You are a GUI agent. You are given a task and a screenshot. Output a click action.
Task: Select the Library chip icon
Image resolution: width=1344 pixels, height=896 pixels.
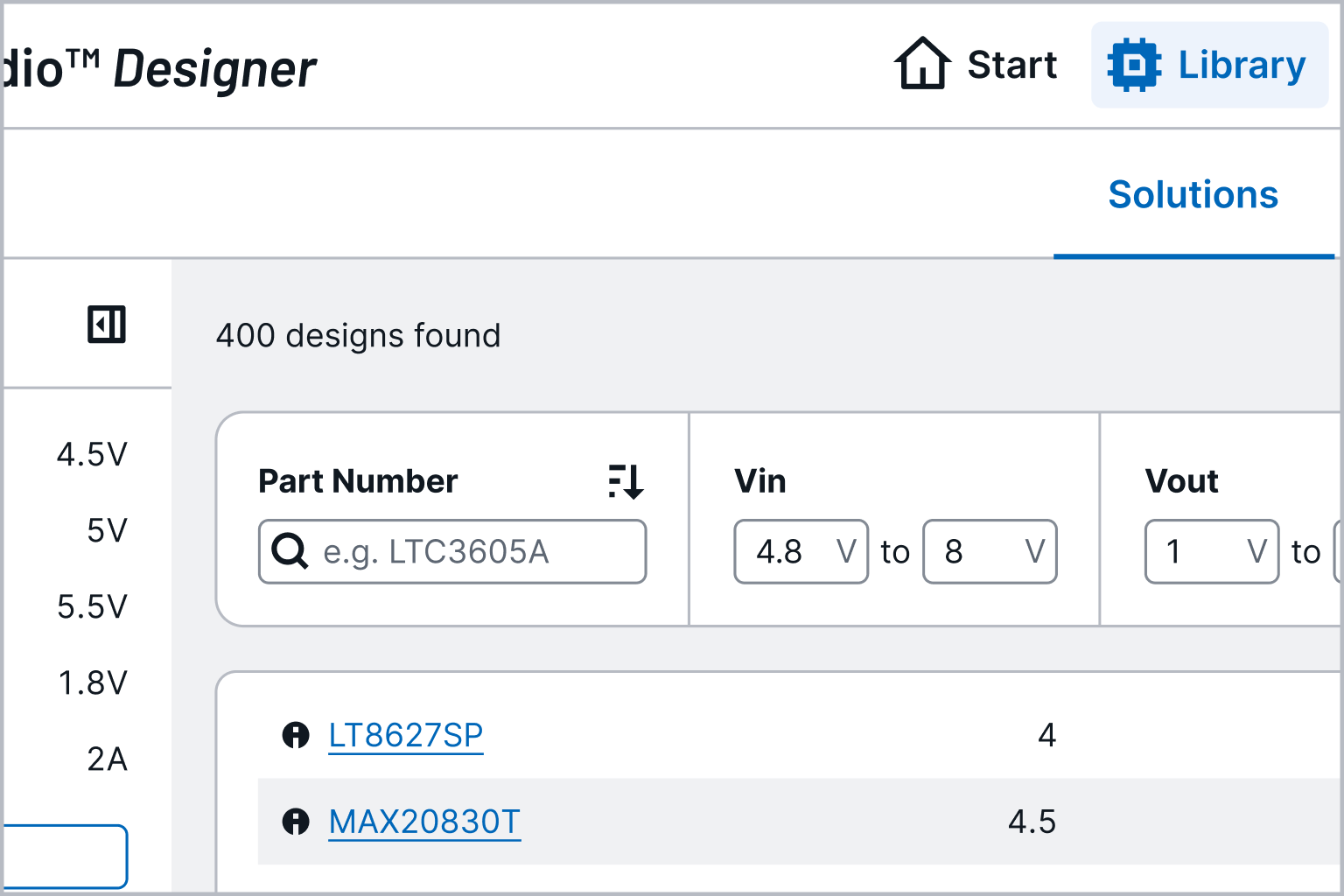point(1135,64)
